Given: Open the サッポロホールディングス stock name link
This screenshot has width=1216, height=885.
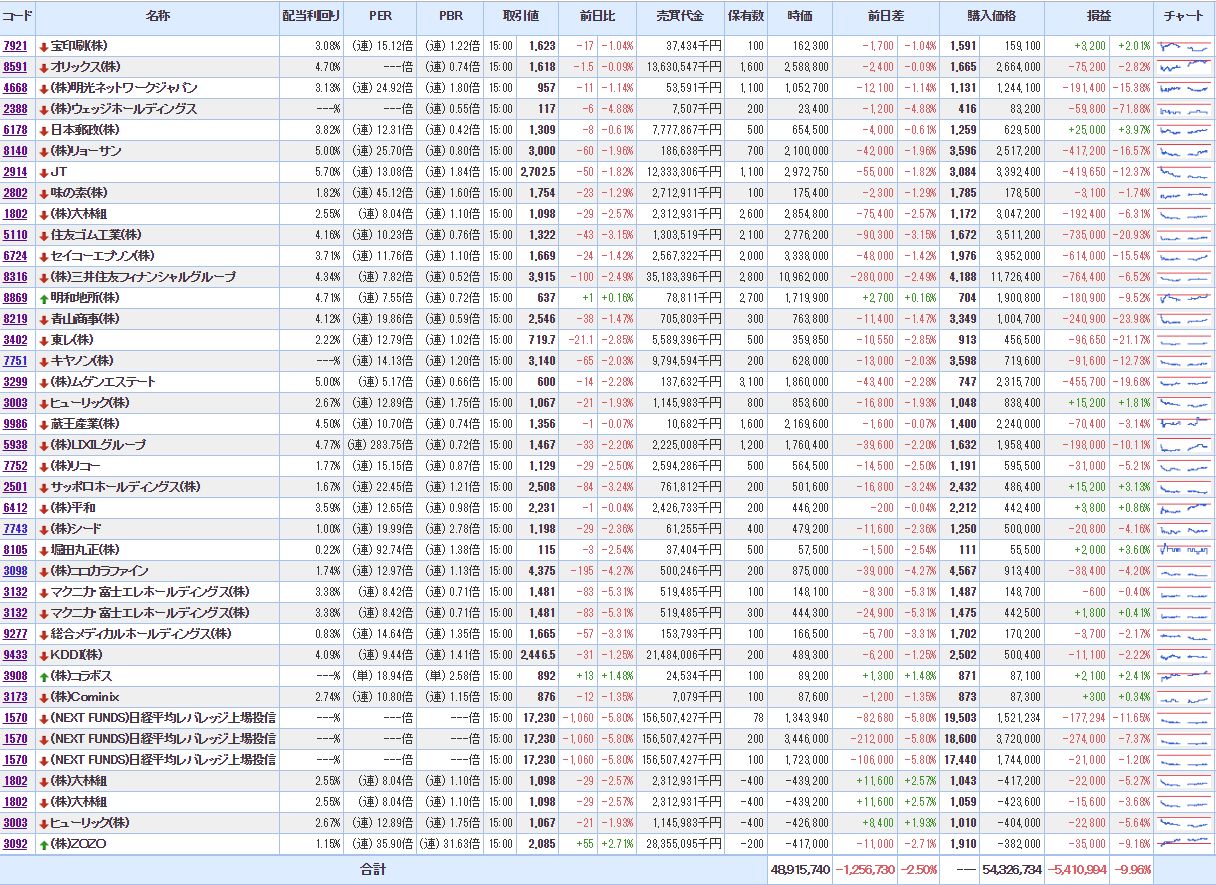Looking at the screenshot, I should click(x=125, y=487).
